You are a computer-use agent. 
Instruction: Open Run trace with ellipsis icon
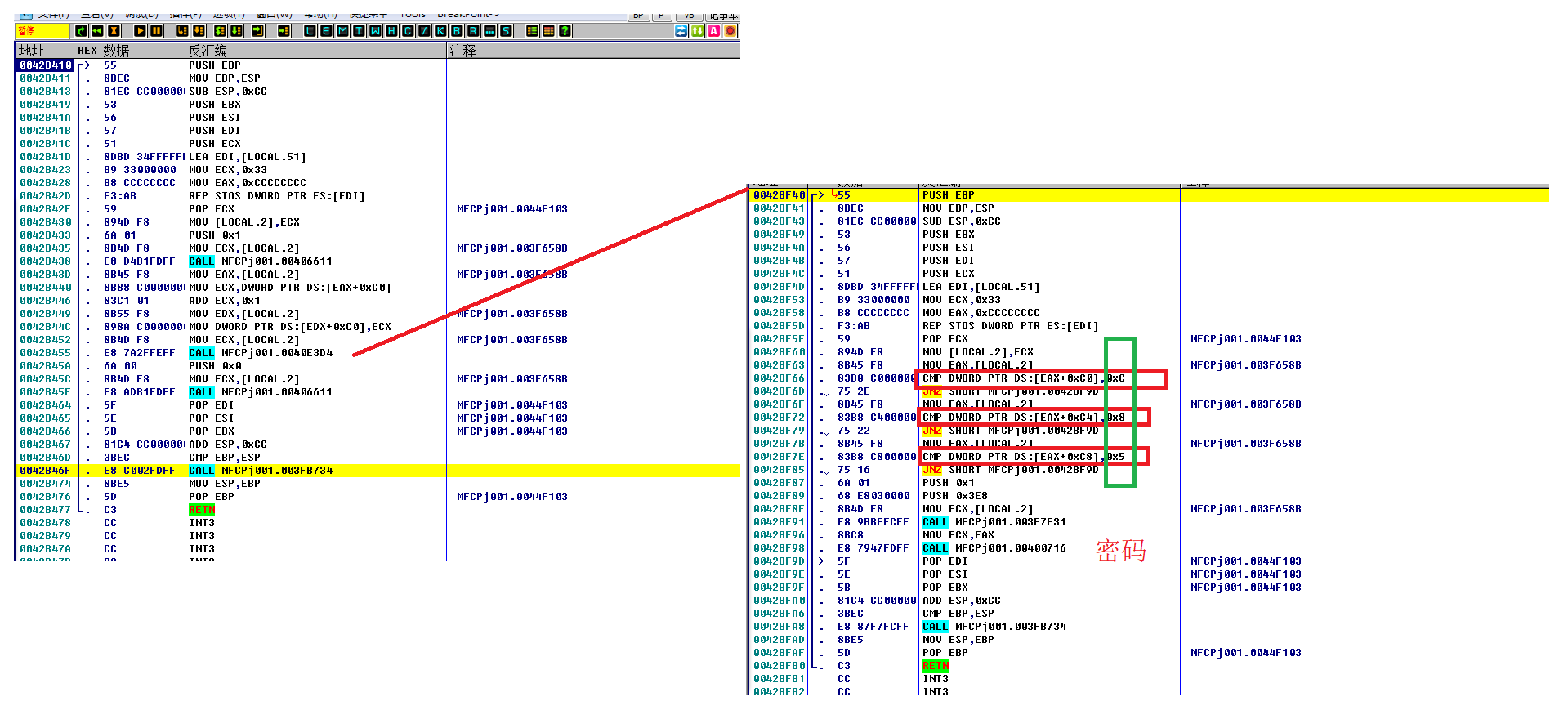point(489,31)
